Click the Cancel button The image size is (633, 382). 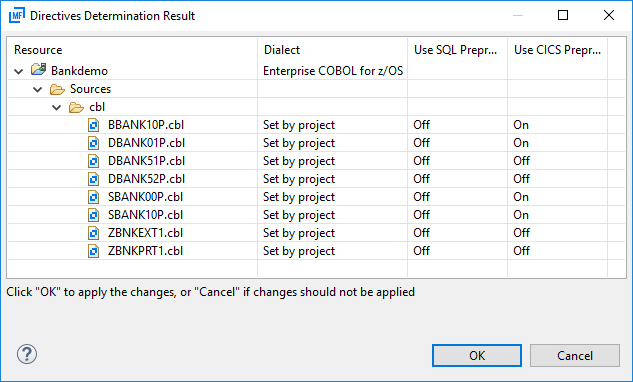[x=575, y=355]
